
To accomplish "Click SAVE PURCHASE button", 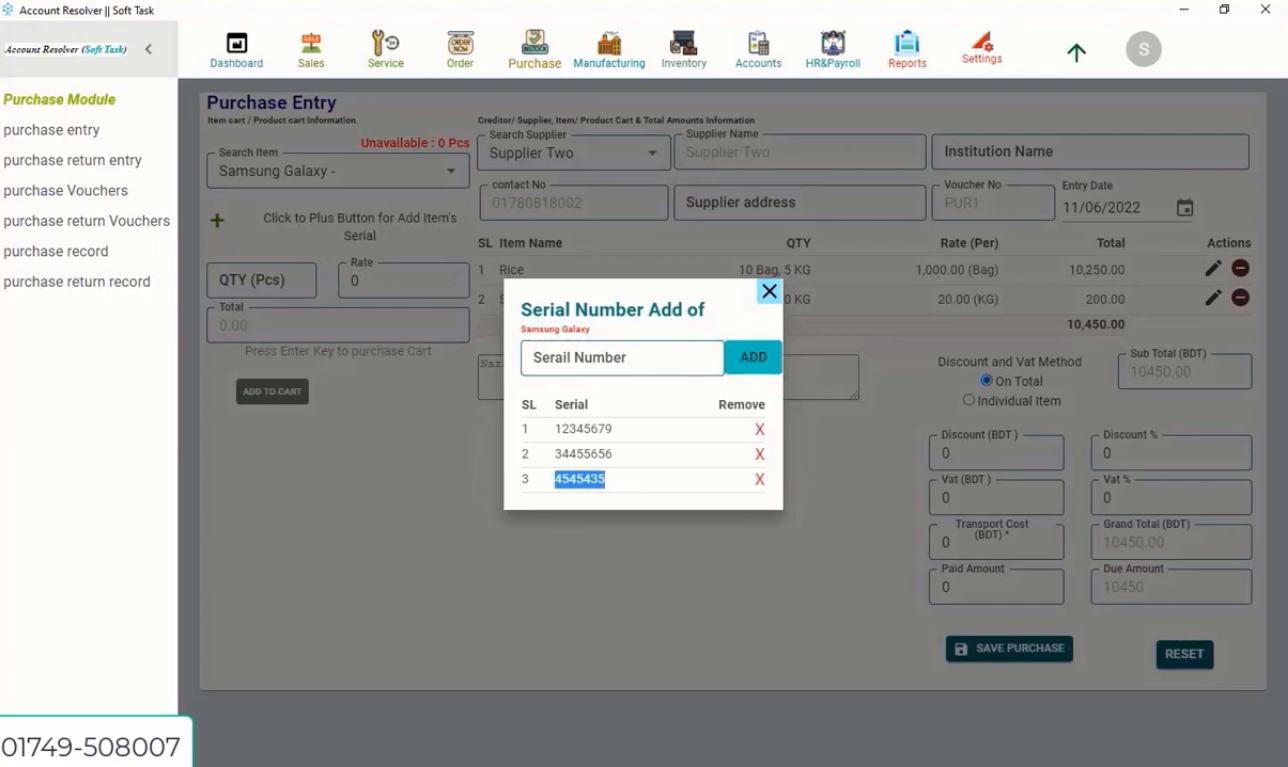I will pos(1009,648).
